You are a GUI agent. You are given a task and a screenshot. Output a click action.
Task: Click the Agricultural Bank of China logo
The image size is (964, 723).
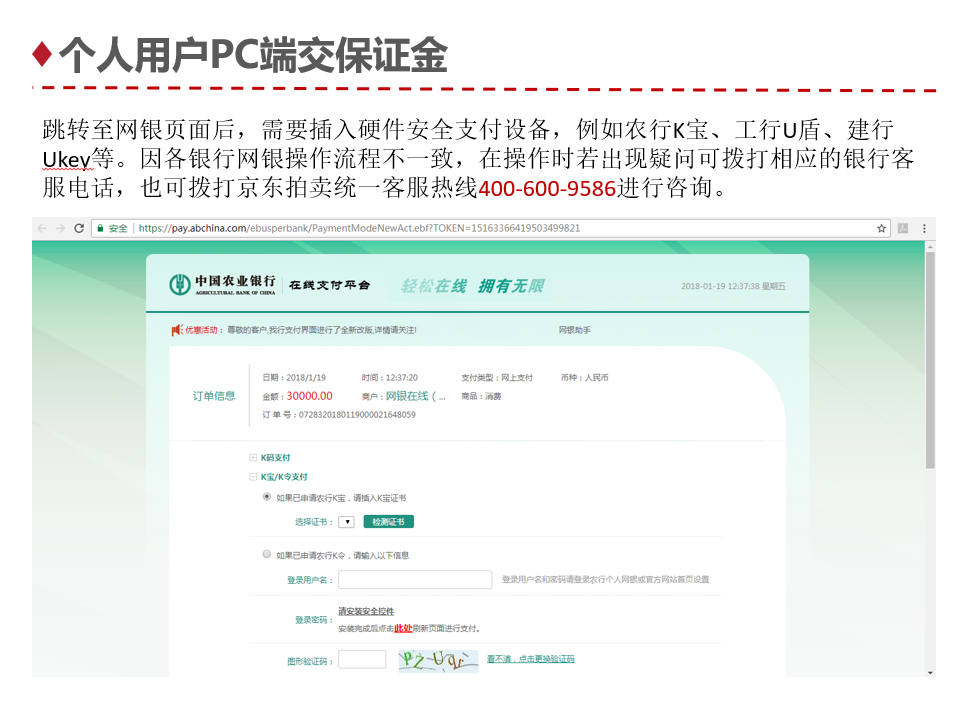tap(223, 285)
